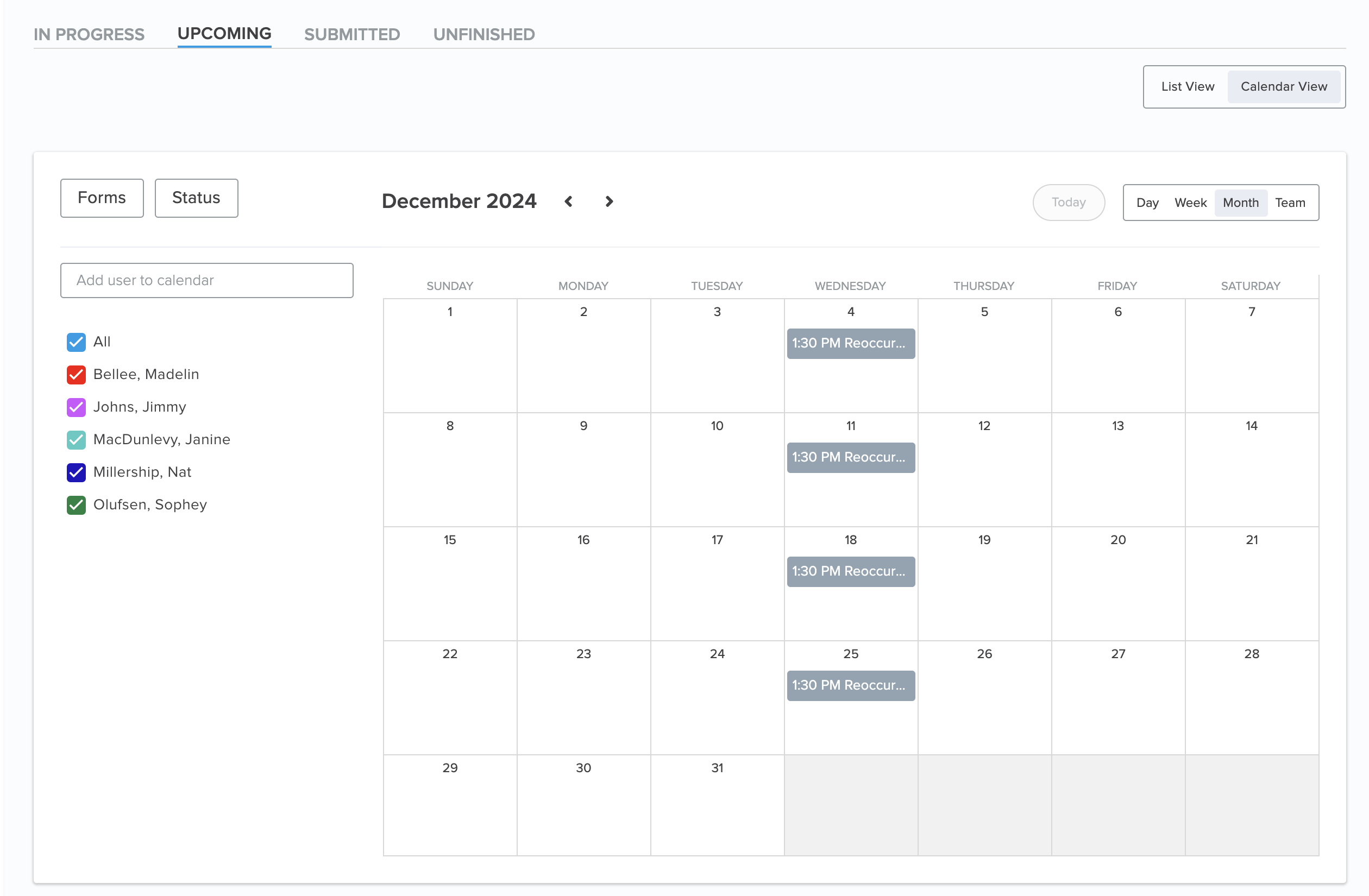Uncheck the All users checkbox
The image size is (1369, 896).
77,342
